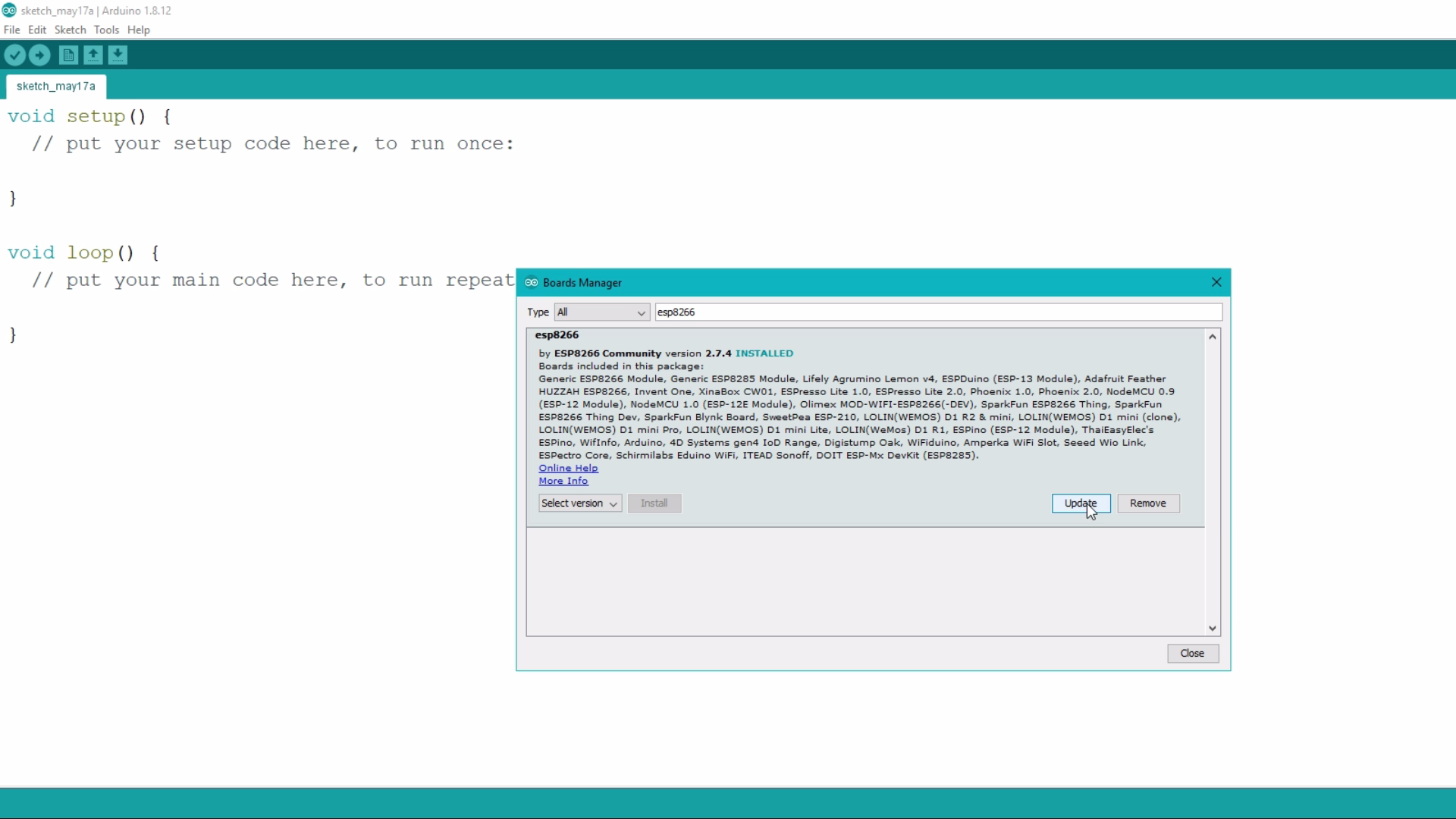
Task: Click the Verify checkmark toolbar icon
Action: (x=15, y=55)
